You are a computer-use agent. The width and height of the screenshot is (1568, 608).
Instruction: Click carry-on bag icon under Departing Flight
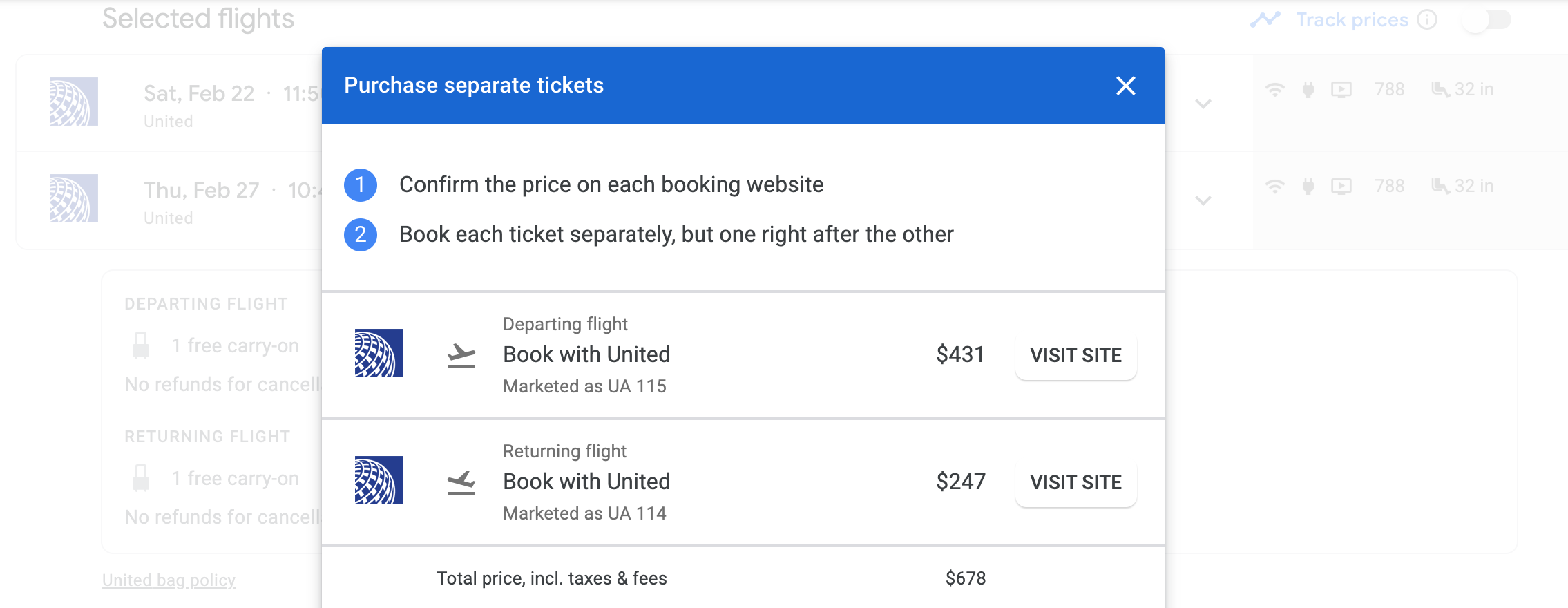tap(141, 345)
